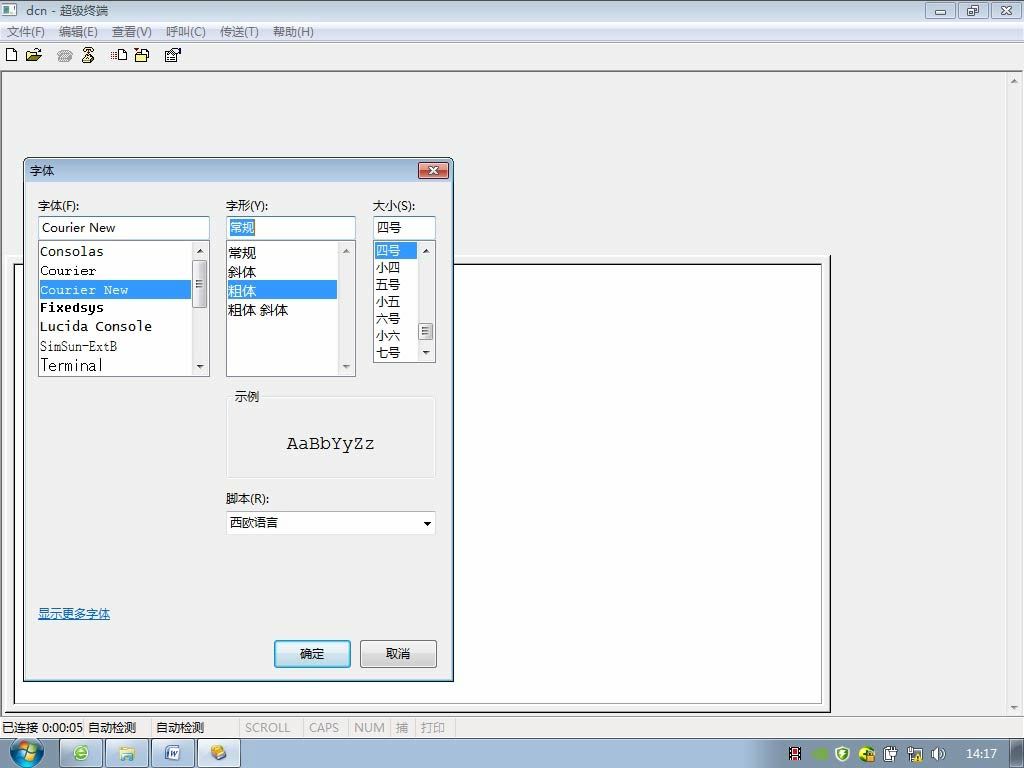
Task: Click the Receive file toolbar icon
Action: [142, 56]
